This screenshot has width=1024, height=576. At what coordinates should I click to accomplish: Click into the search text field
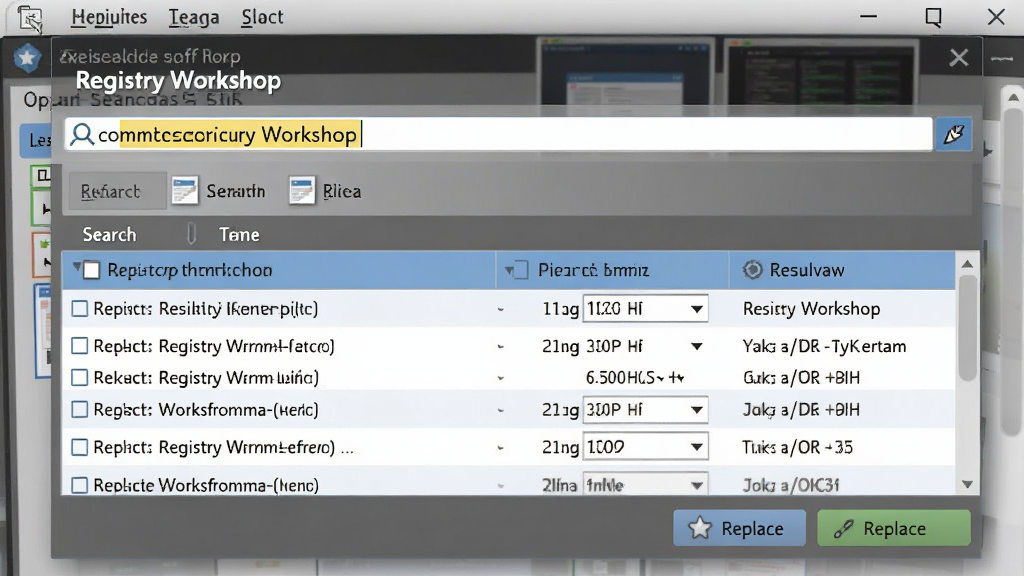click(x=498, y=135)
